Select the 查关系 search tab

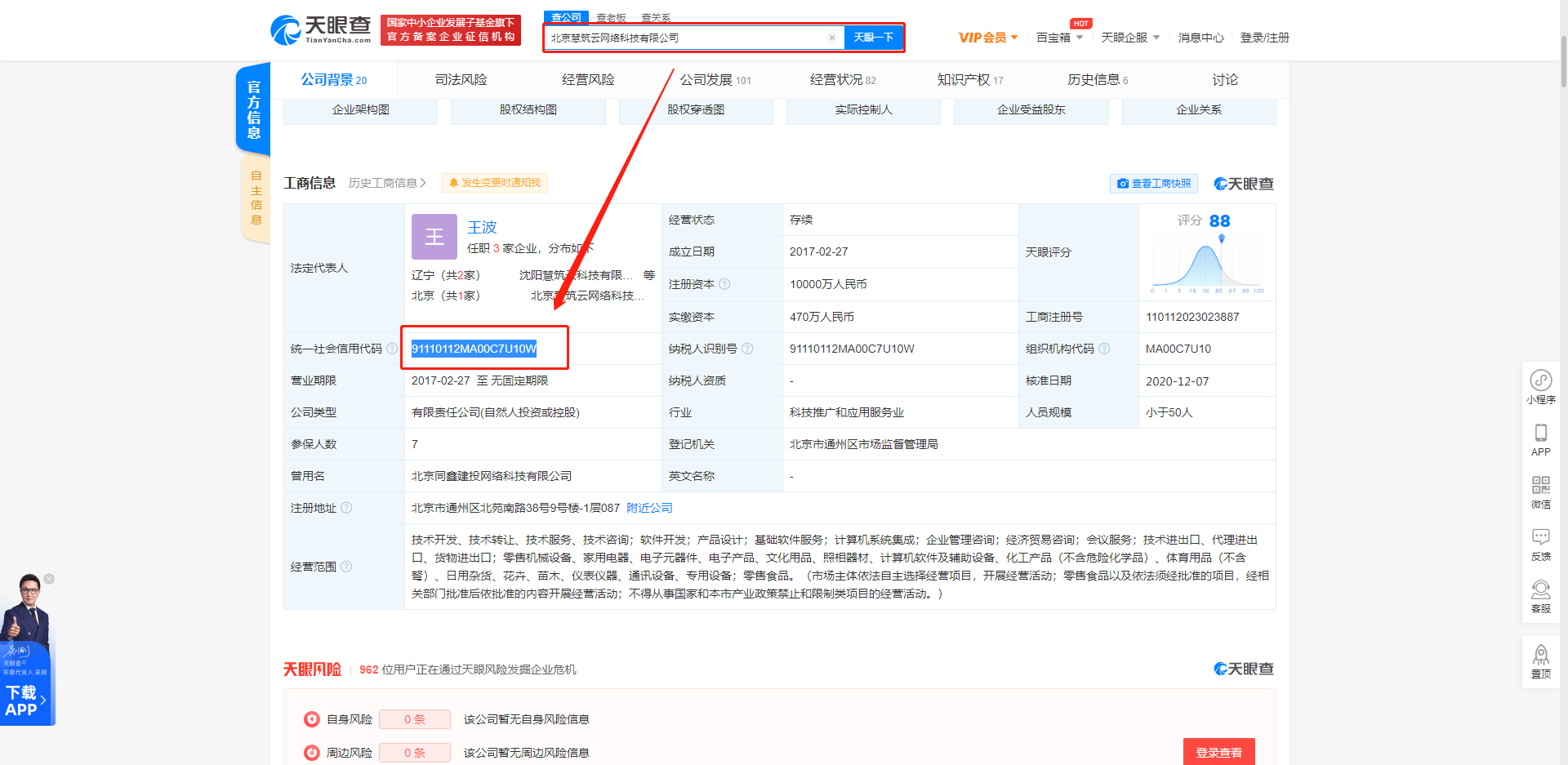click(x=656, y=17)
